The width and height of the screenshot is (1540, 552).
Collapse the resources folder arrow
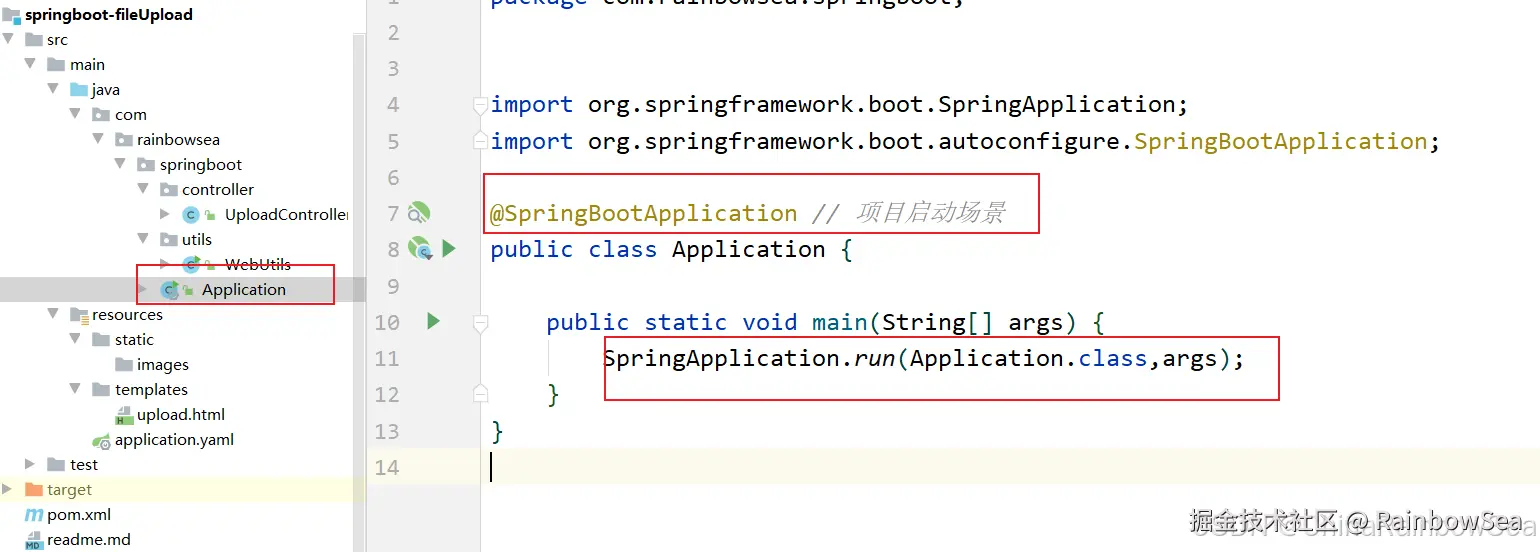click(x=53, y=315)
